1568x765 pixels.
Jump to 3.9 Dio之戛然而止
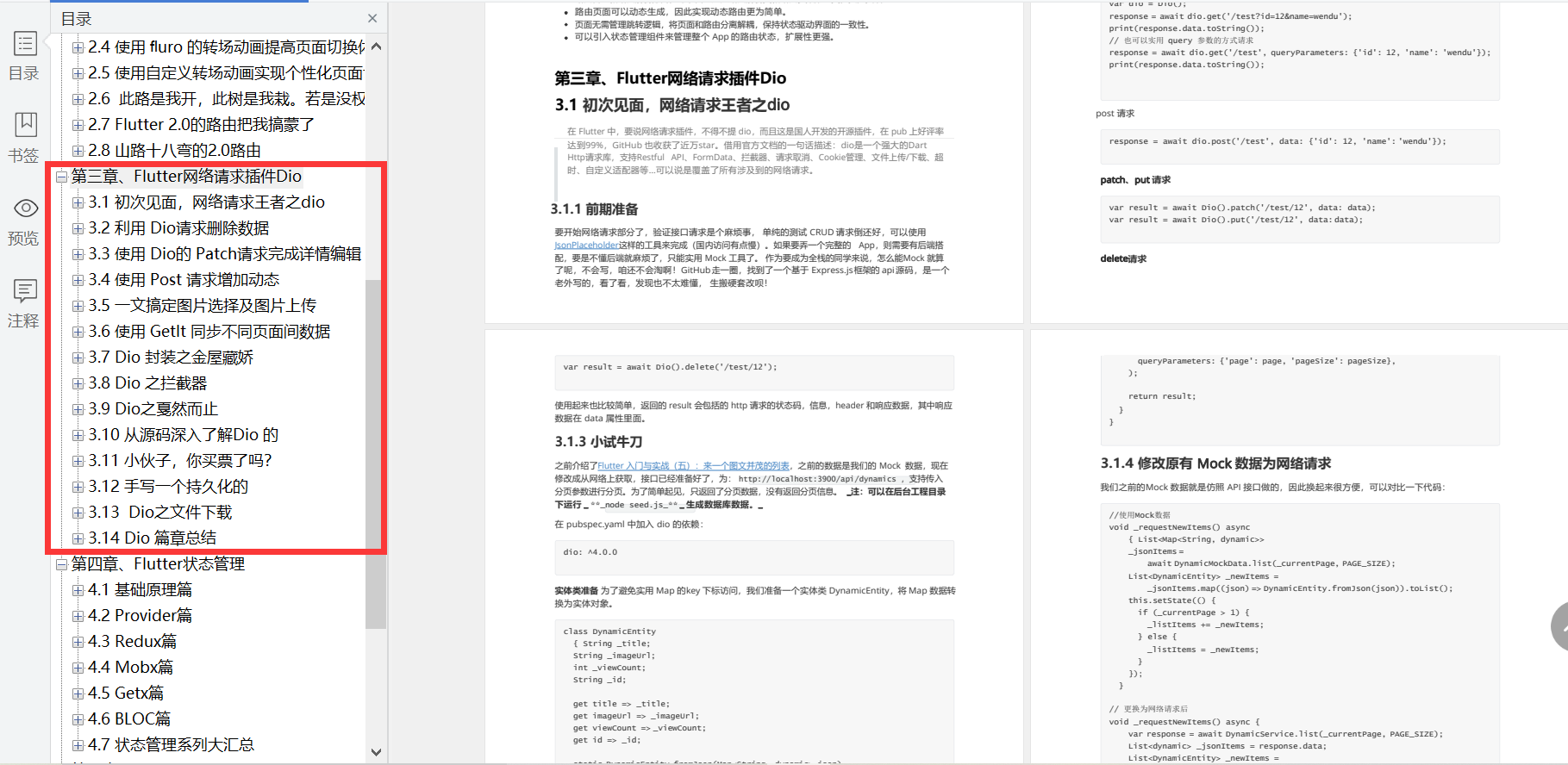pyautogui.click(x=153, y=409)
